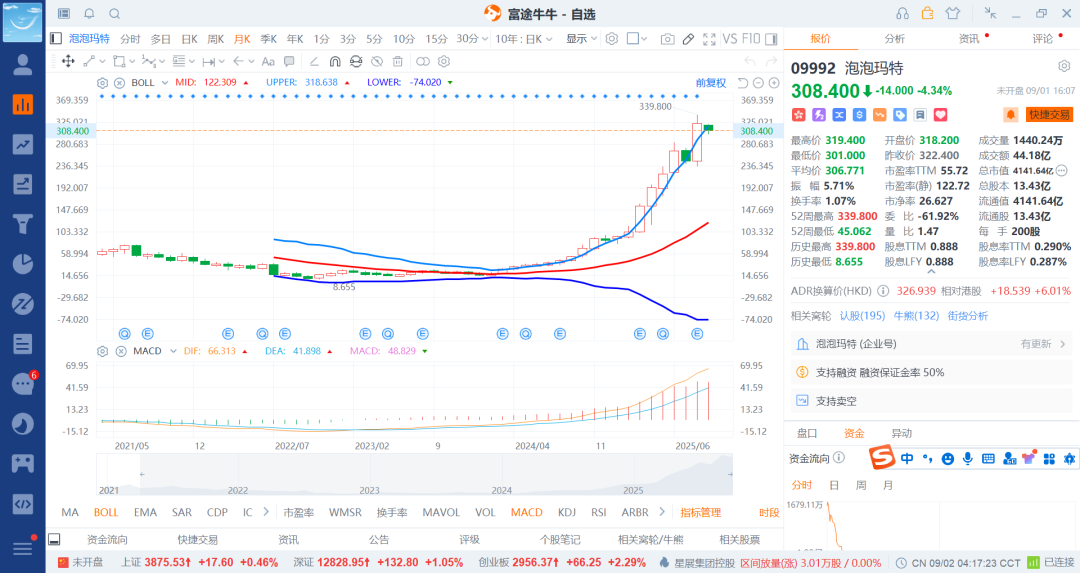Open the layout square dropdown on the chart toolbar
The height and width of the screenshot is (573, 1080).
coord(637,39)
